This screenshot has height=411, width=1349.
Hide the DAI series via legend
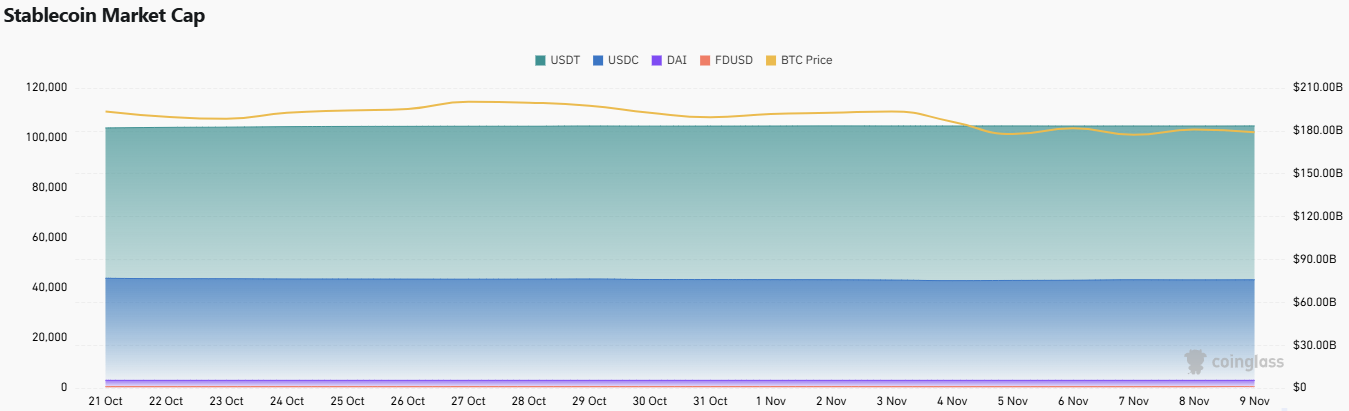pos(669,60)
